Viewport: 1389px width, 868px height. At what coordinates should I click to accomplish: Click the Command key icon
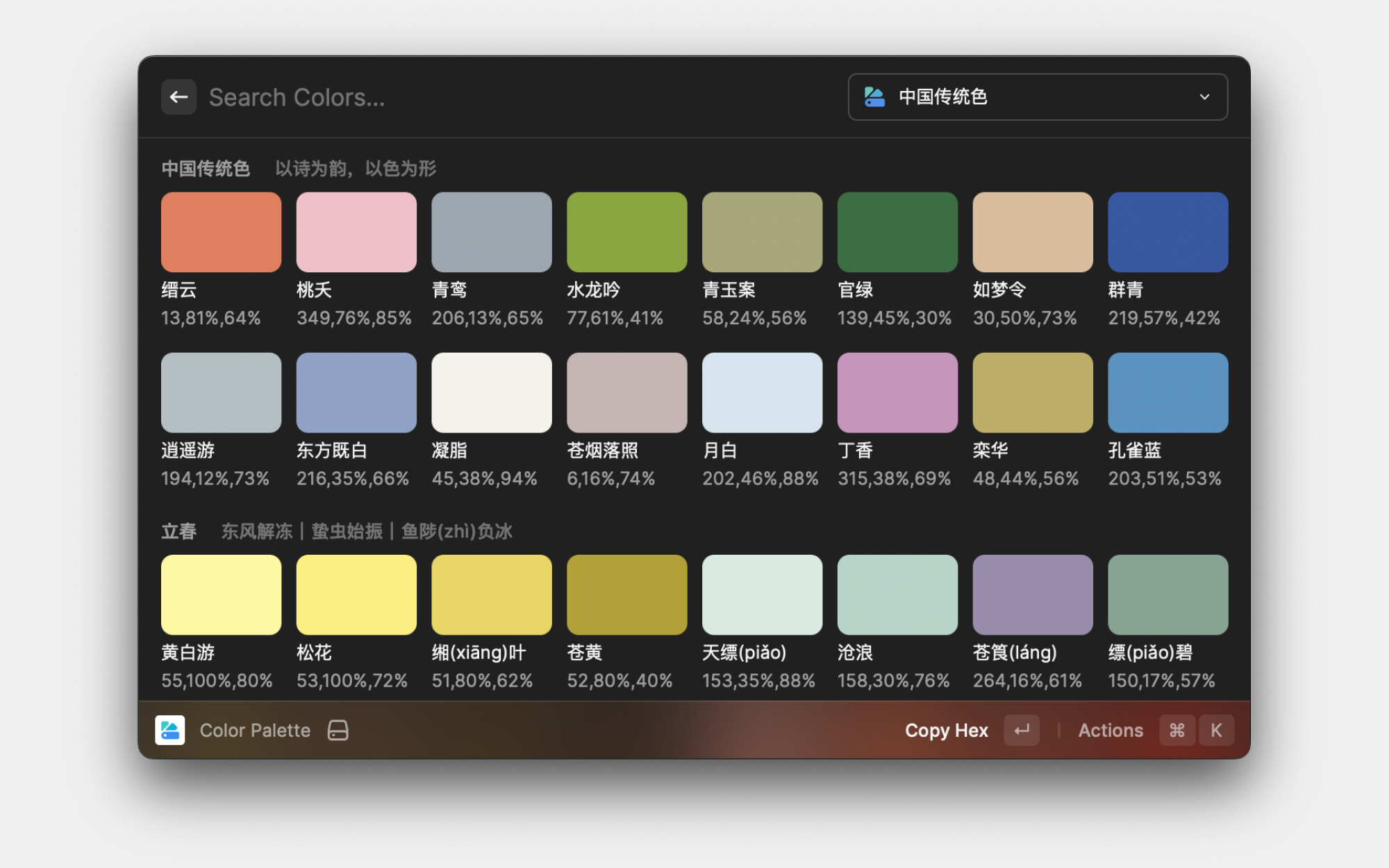coord(1176,731)
